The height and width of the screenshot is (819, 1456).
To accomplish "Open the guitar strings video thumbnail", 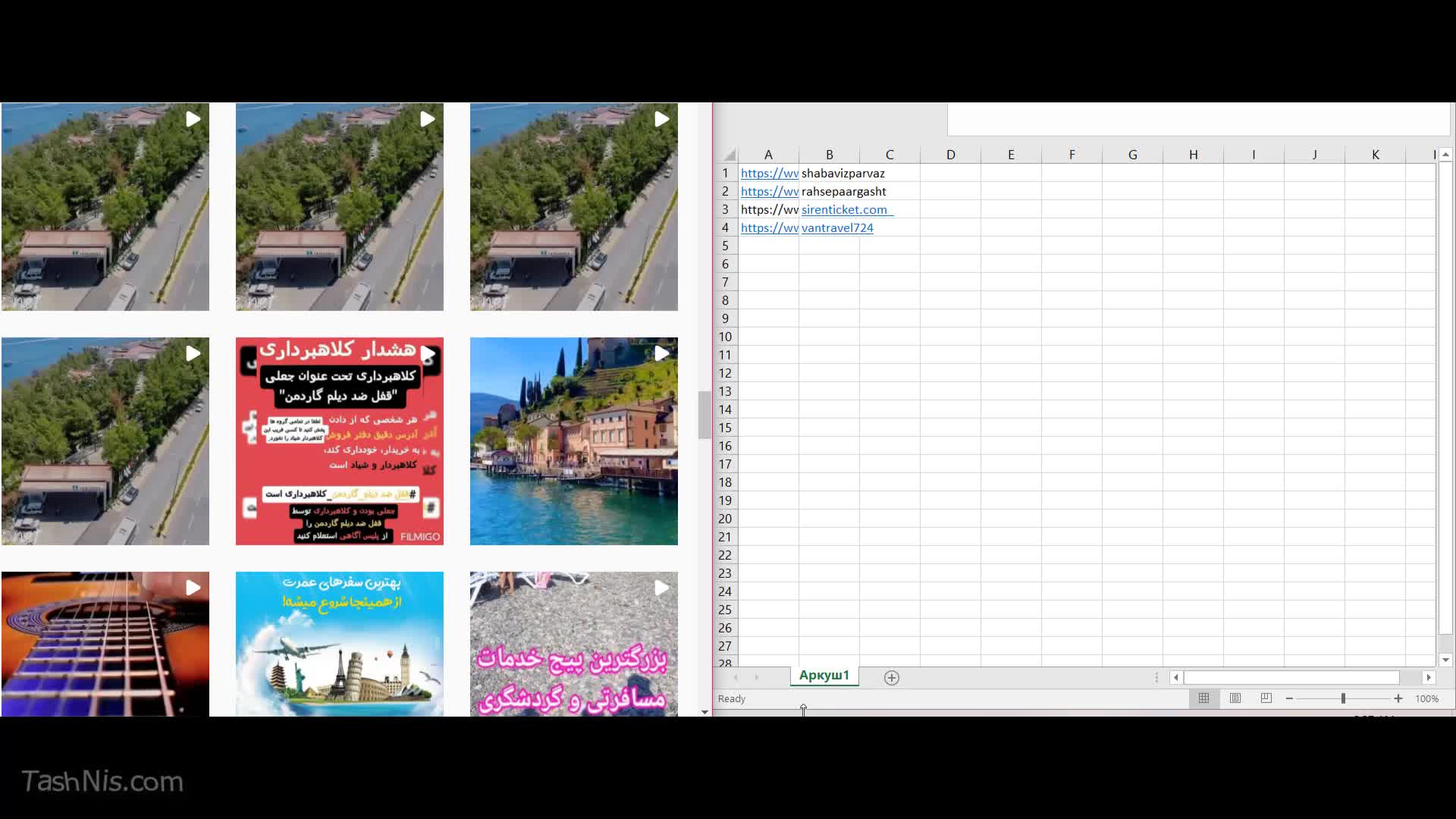I will coord(105,643).
